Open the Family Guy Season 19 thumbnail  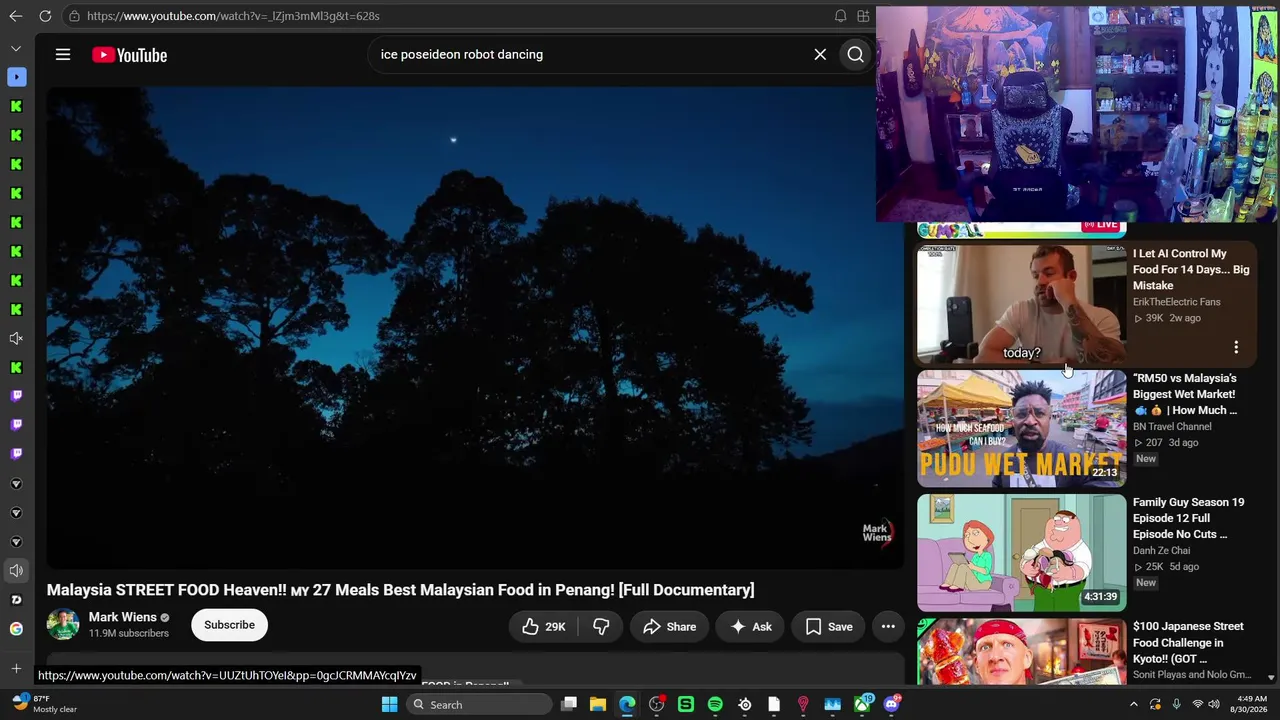point(1021,553)
